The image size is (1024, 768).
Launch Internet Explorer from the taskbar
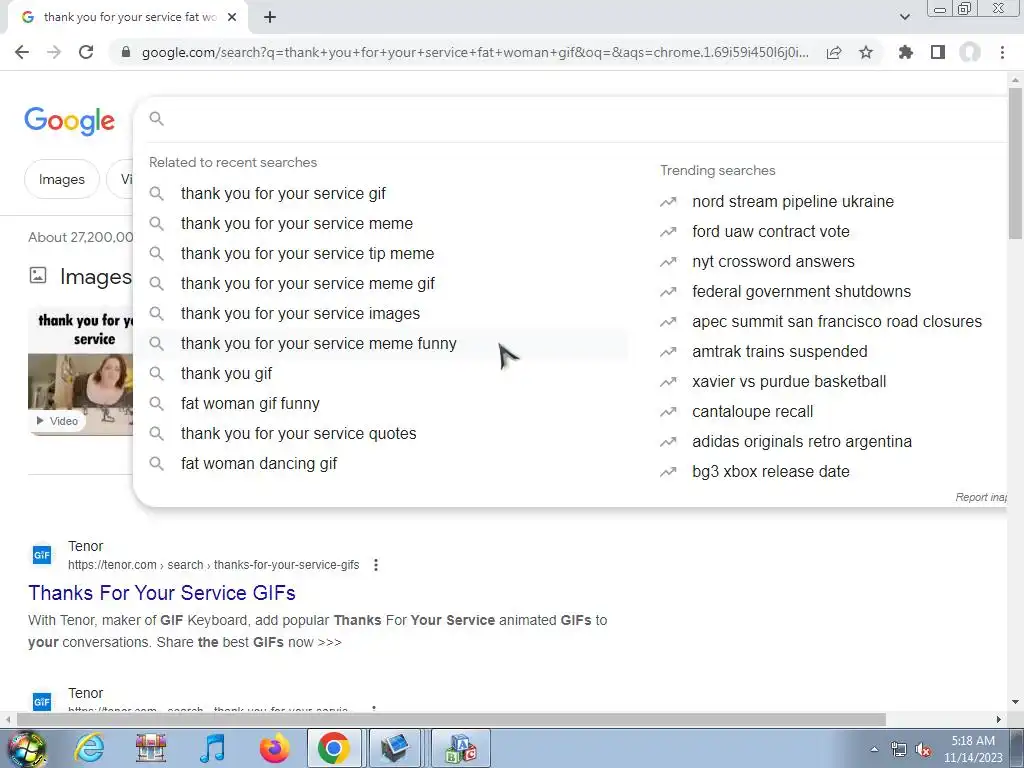(89, 748)
